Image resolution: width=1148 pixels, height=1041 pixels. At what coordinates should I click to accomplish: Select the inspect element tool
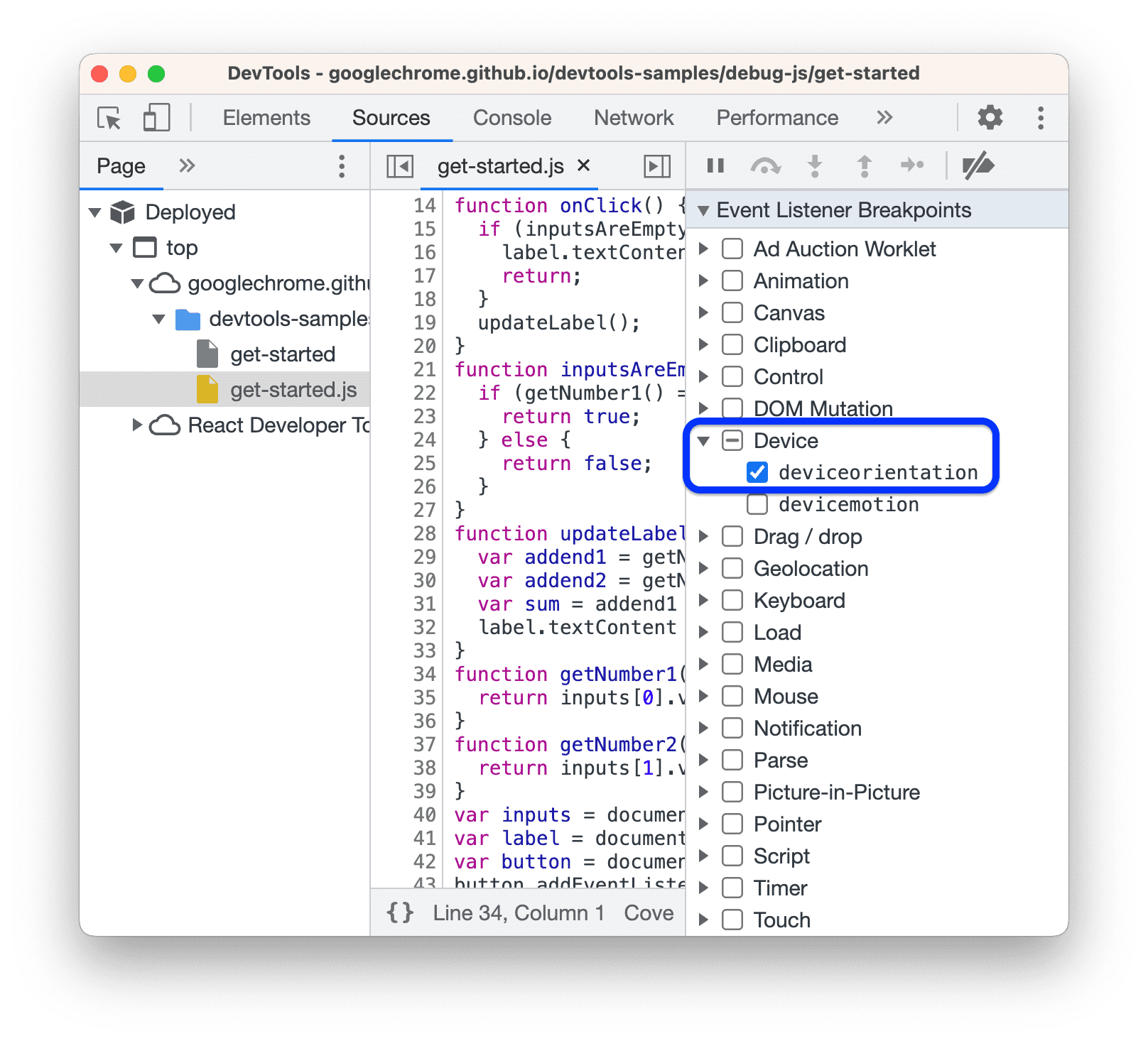107,118
